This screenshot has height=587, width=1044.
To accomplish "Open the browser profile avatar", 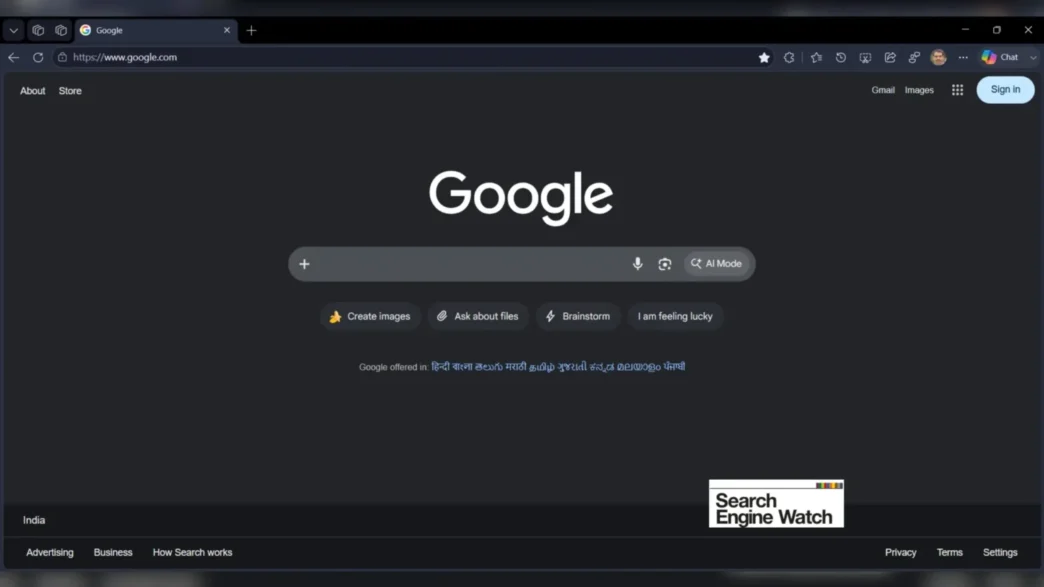I will 939,57.
